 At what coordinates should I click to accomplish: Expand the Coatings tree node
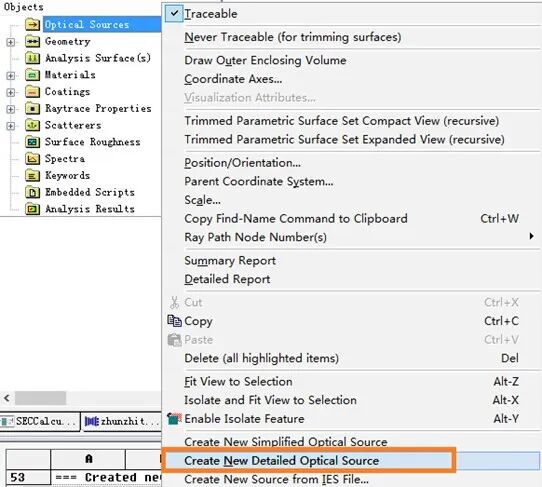[x=11, y=92]
